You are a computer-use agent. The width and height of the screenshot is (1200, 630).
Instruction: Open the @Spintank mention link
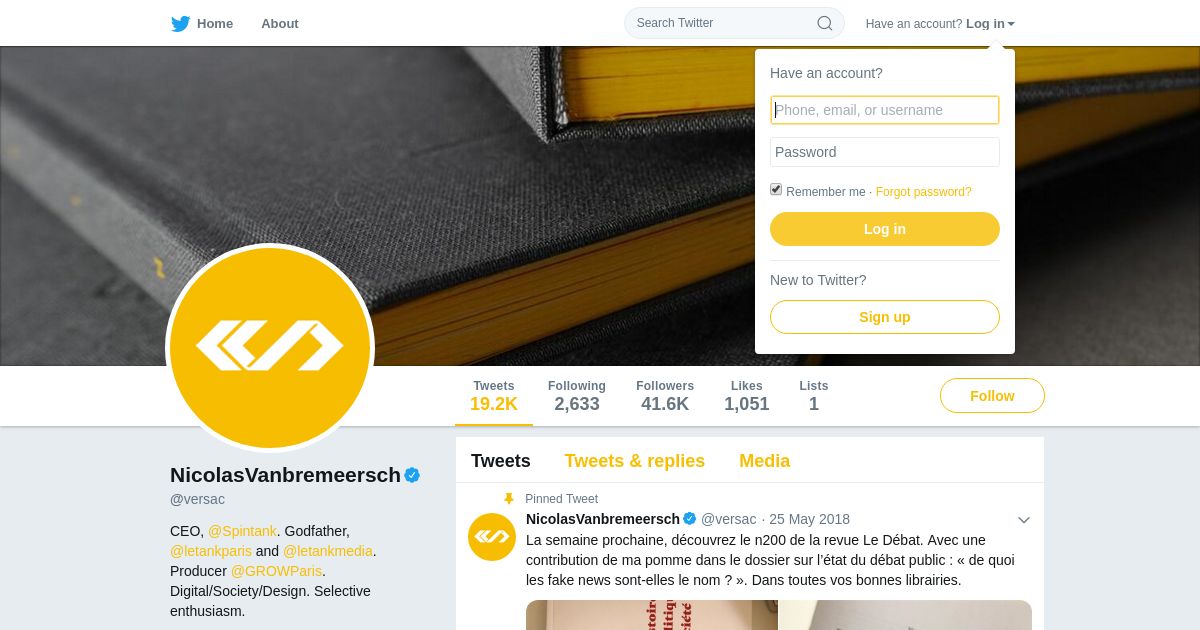pyautogui.click(x=242, y=531)
